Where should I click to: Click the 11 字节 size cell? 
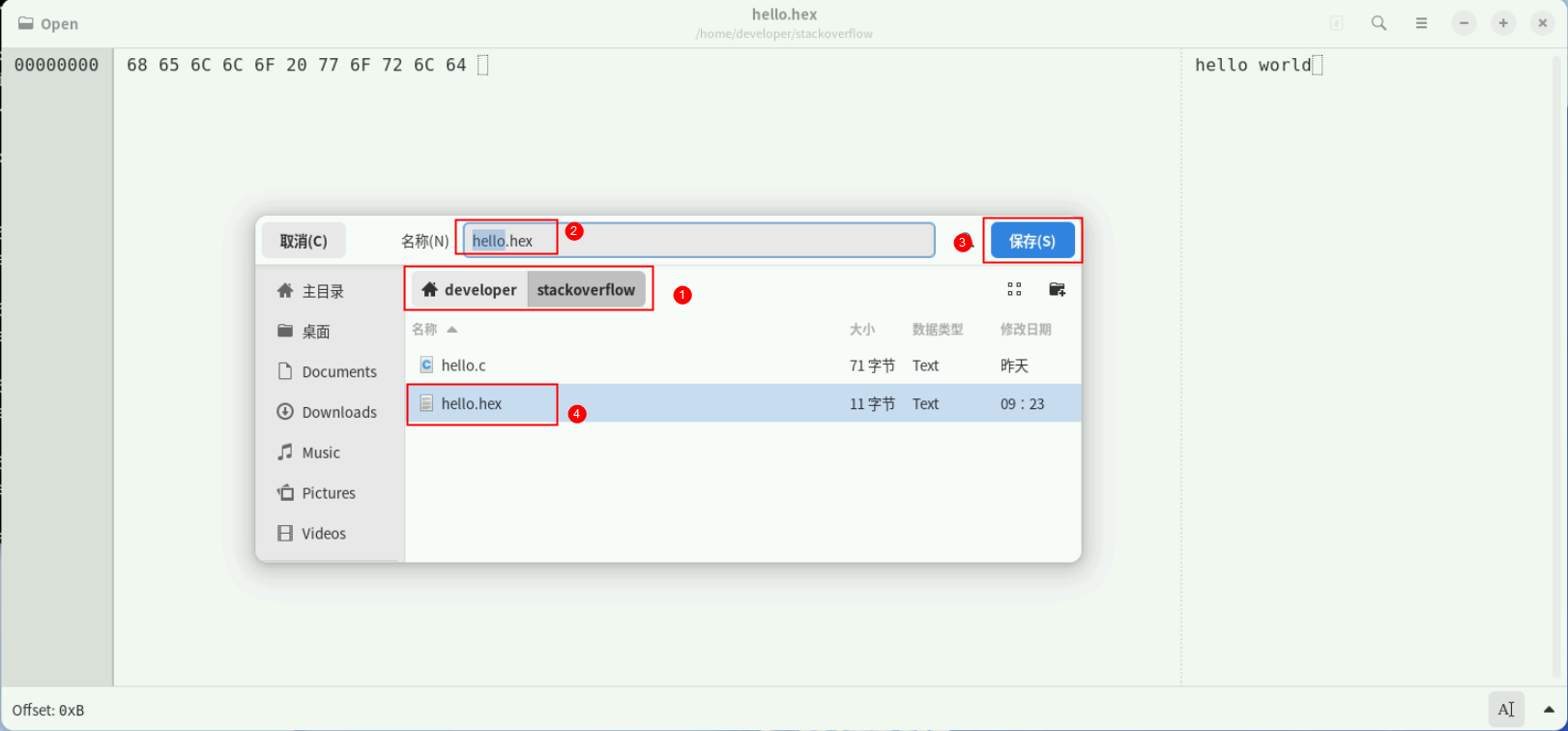click(x=872, y=404)
